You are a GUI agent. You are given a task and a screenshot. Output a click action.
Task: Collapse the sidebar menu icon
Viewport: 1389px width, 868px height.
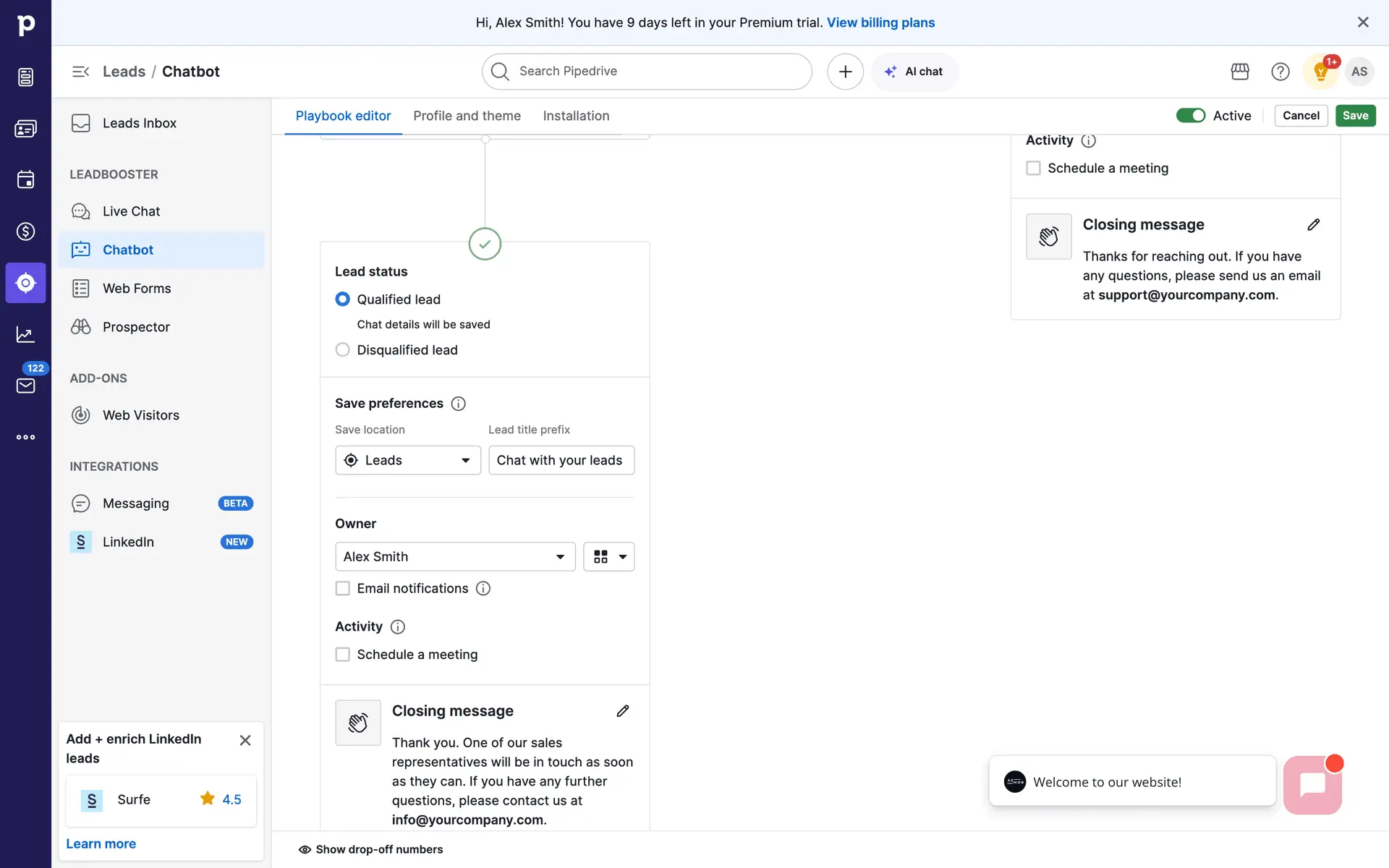(x=80, y=72)
